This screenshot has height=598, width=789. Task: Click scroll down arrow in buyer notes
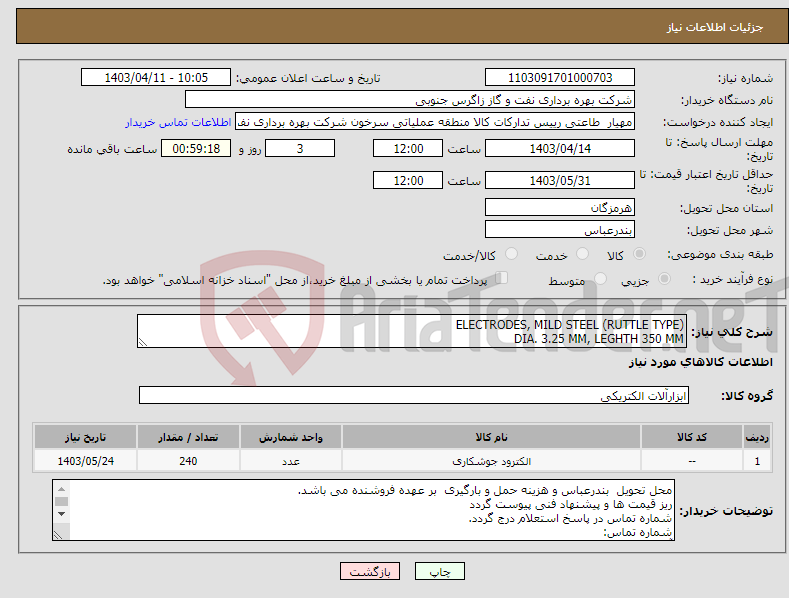pyautogui.click(x=61, y=514)
